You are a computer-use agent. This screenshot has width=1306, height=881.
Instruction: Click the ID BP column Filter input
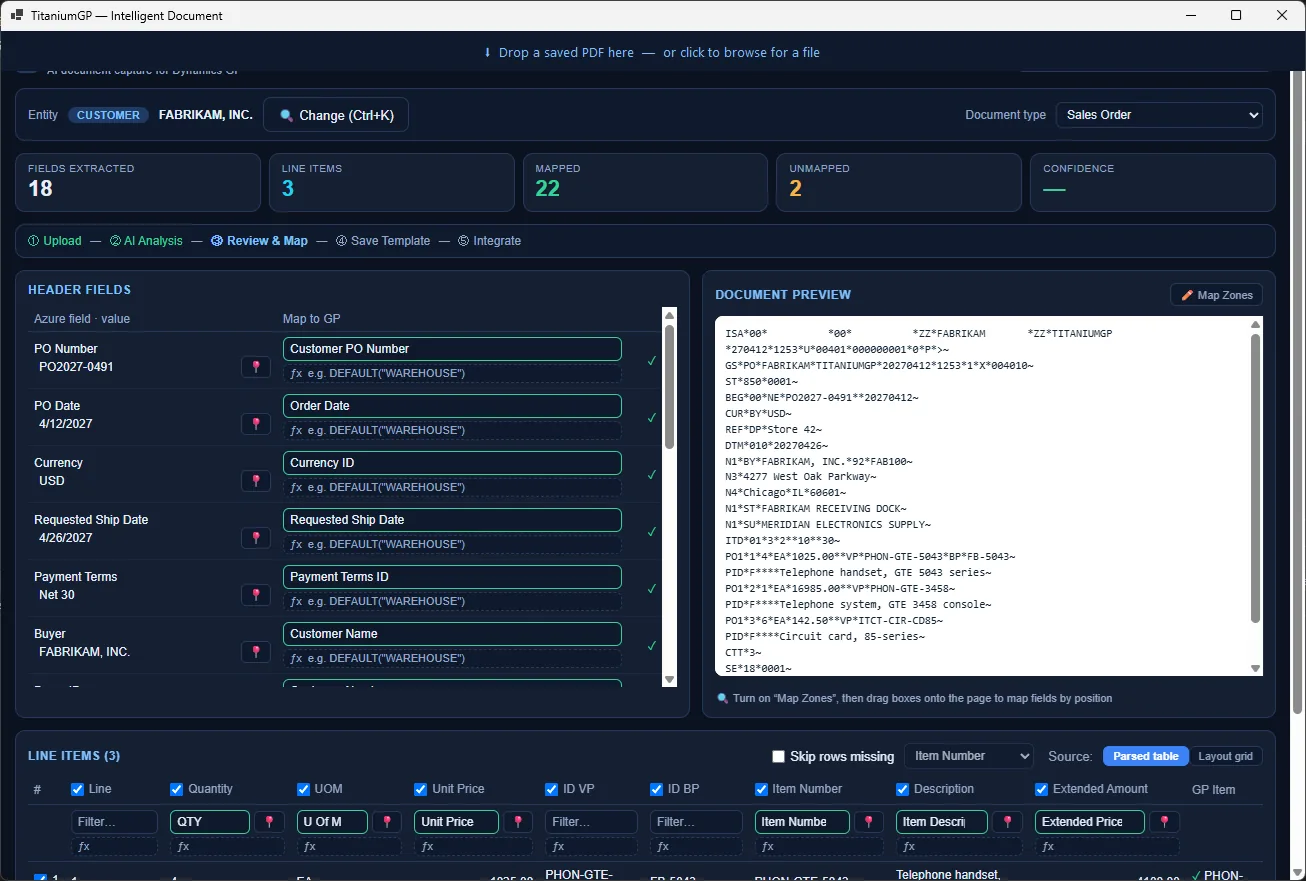(696, 822)
